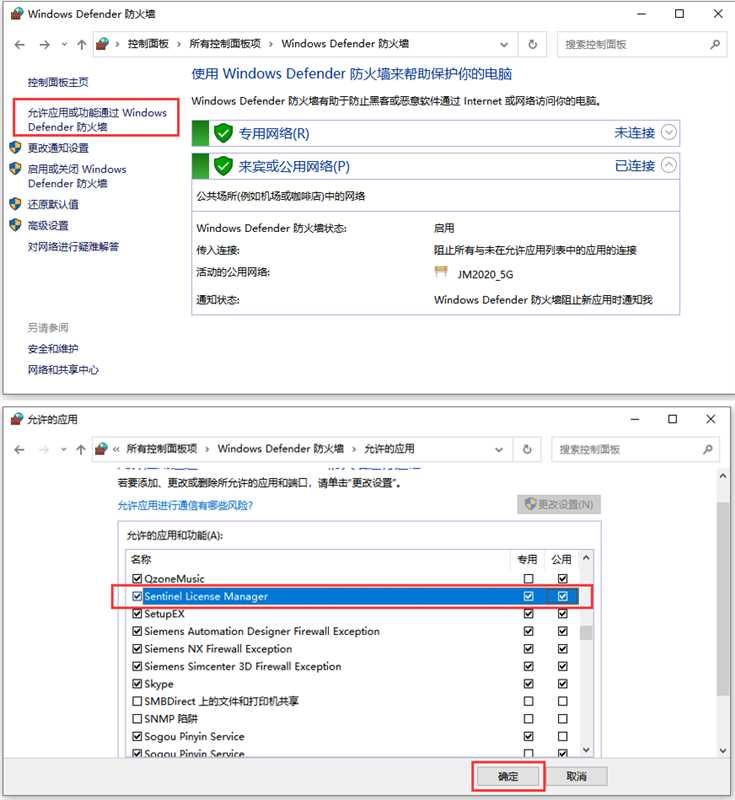Click 确定 button

coord(508,777)
